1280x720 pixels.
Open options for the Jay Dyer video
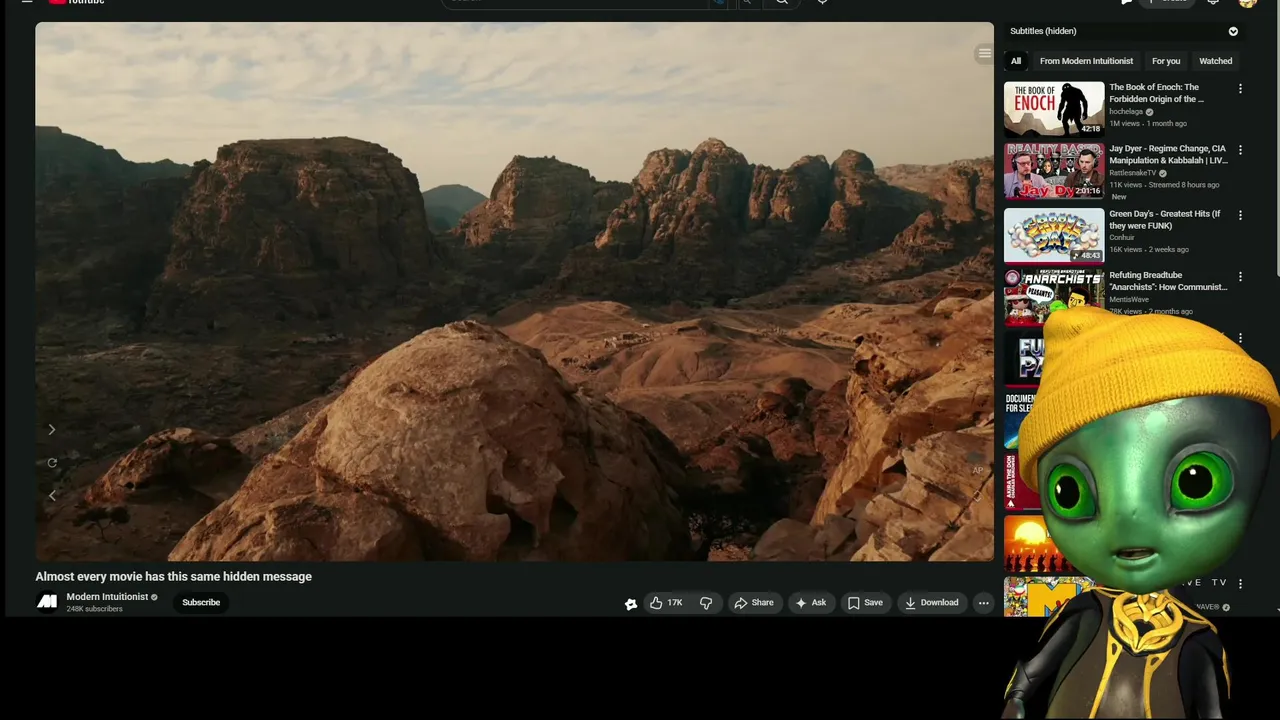click(1240, 150)
